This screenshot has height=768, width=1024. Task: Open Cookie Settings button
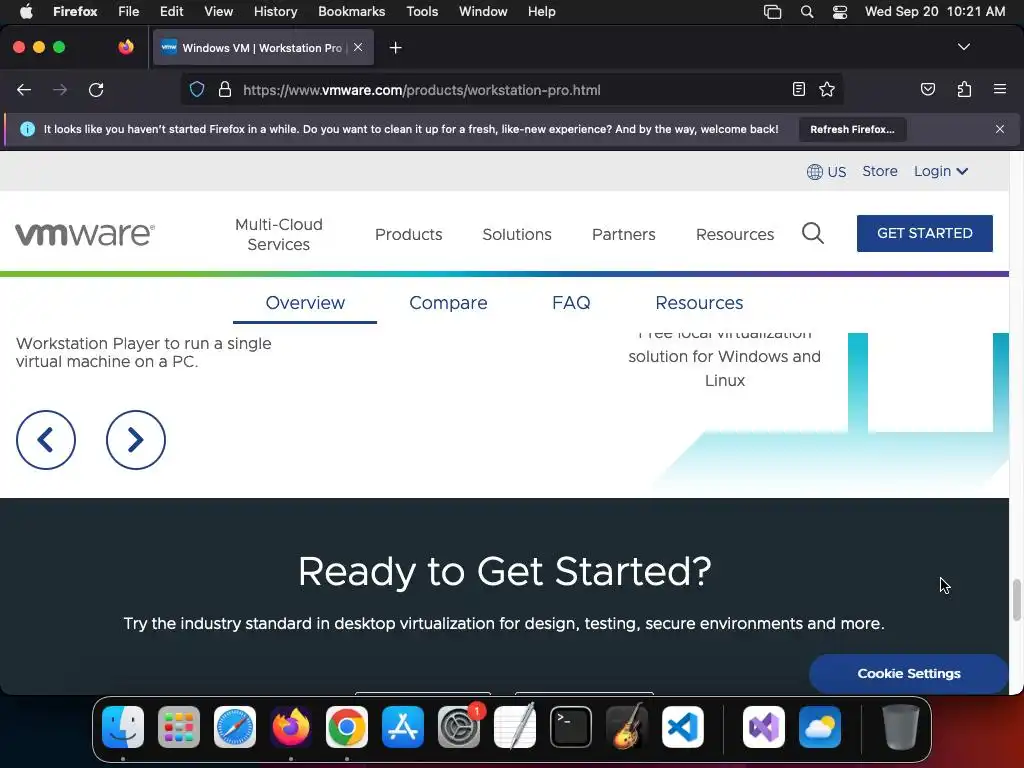908,673
